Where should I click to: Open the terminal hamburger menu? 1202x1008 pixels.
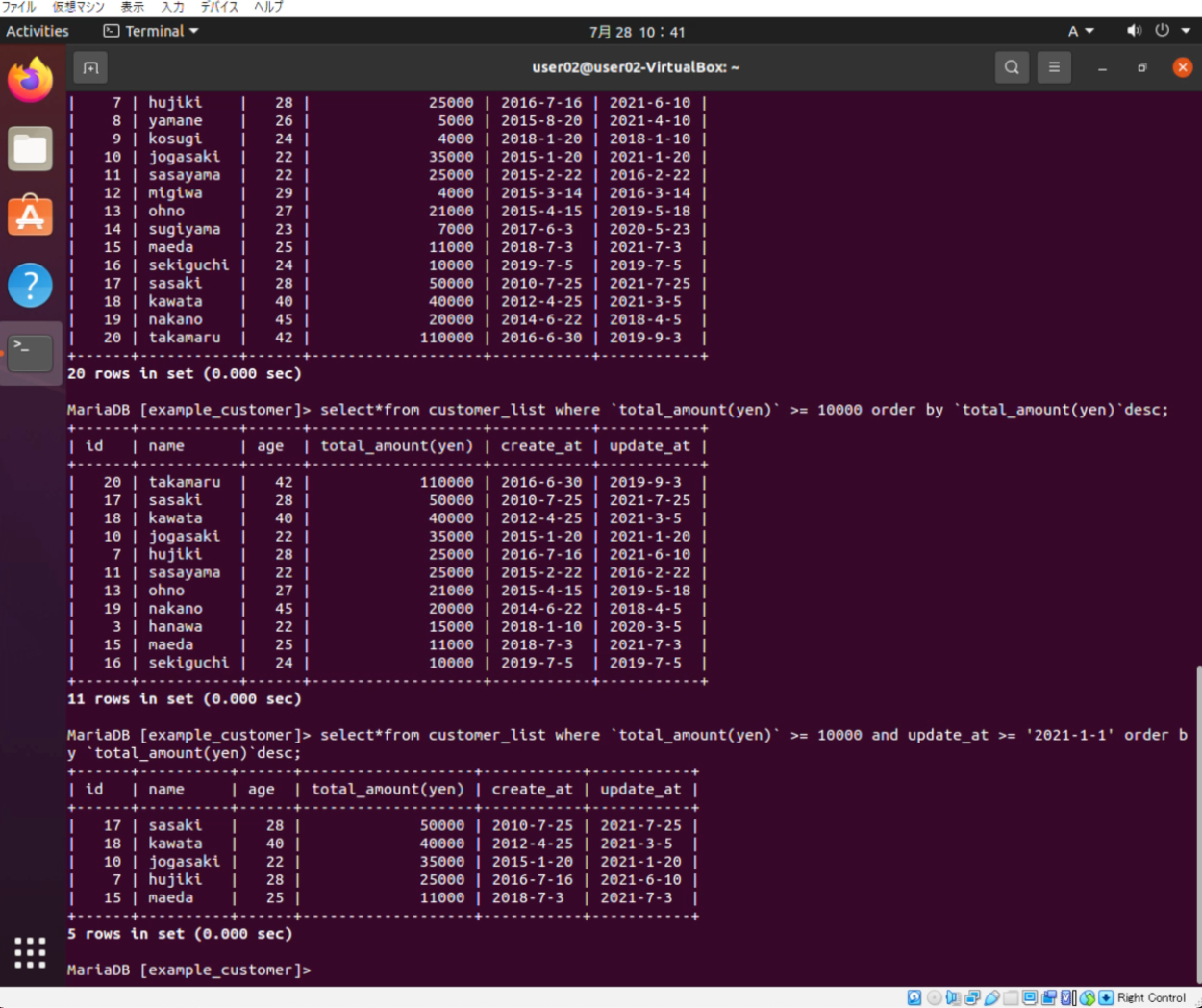tap(1054, 67)
